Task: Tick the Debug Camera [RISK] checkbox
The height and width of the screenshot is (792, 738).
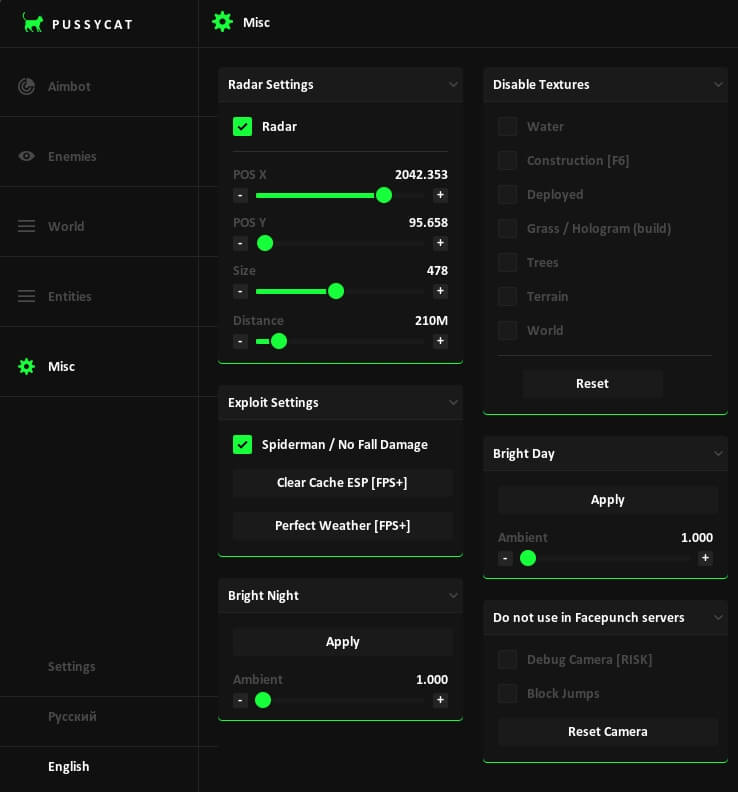Action: pyautogui.click(x=508, y=660)
